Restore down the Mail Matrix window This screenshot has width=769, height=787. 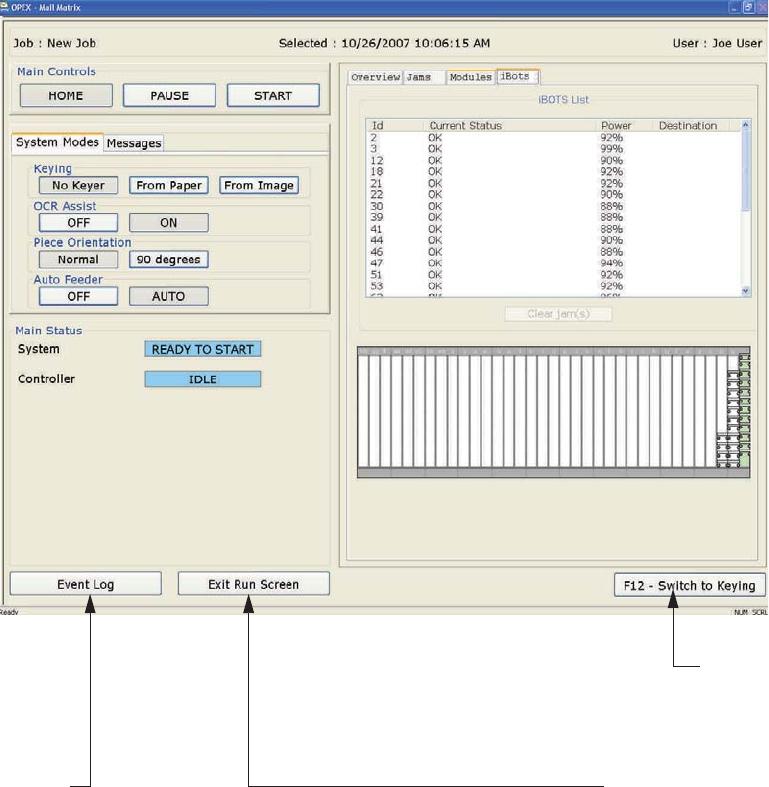point(748,8)
